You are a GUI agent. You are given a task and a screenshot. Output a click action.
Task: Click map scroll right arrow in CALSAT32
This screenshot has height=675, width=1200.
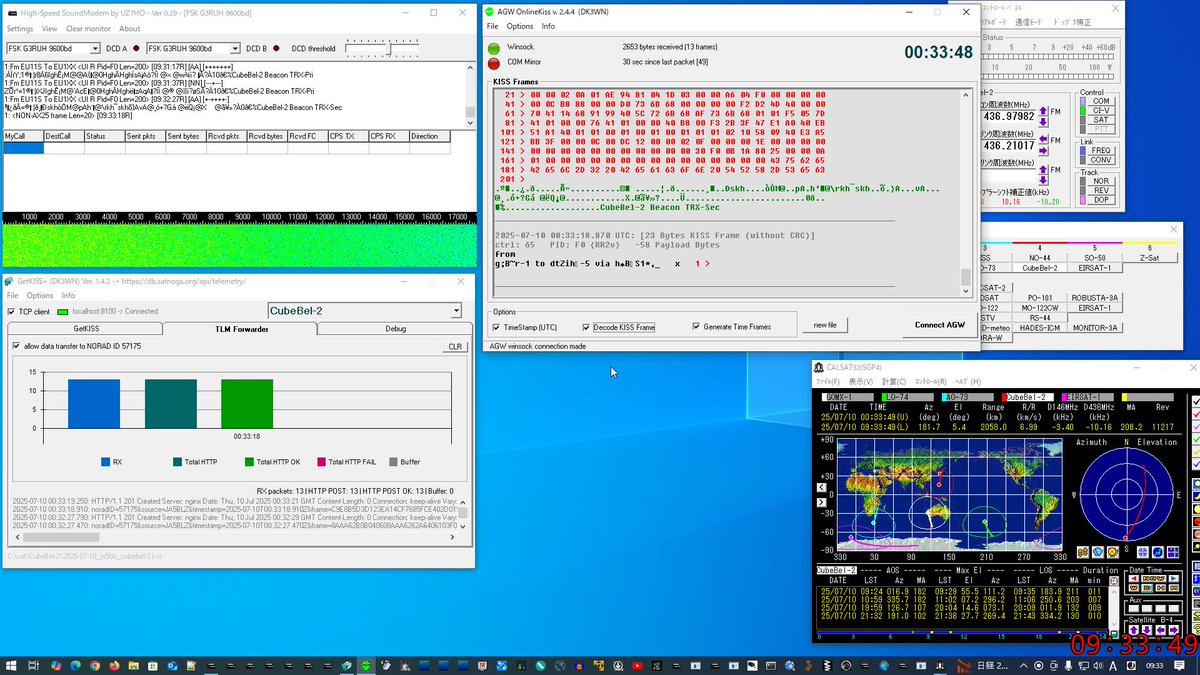click(x=822, y=502)
